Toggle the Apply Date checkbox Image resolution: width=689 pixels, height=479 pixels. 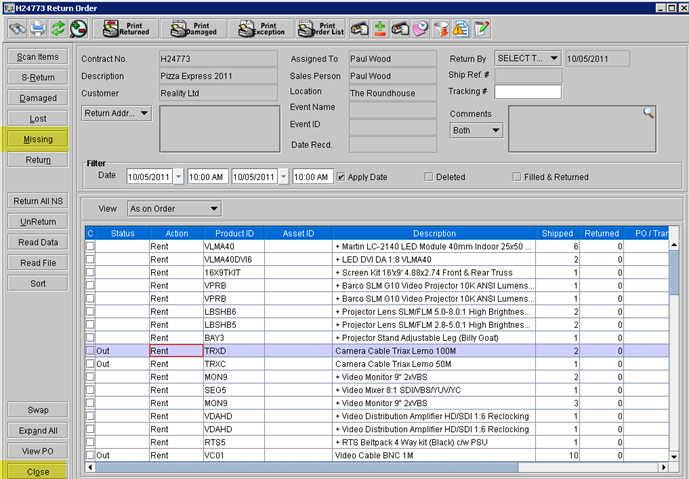[x=342, y=177]
